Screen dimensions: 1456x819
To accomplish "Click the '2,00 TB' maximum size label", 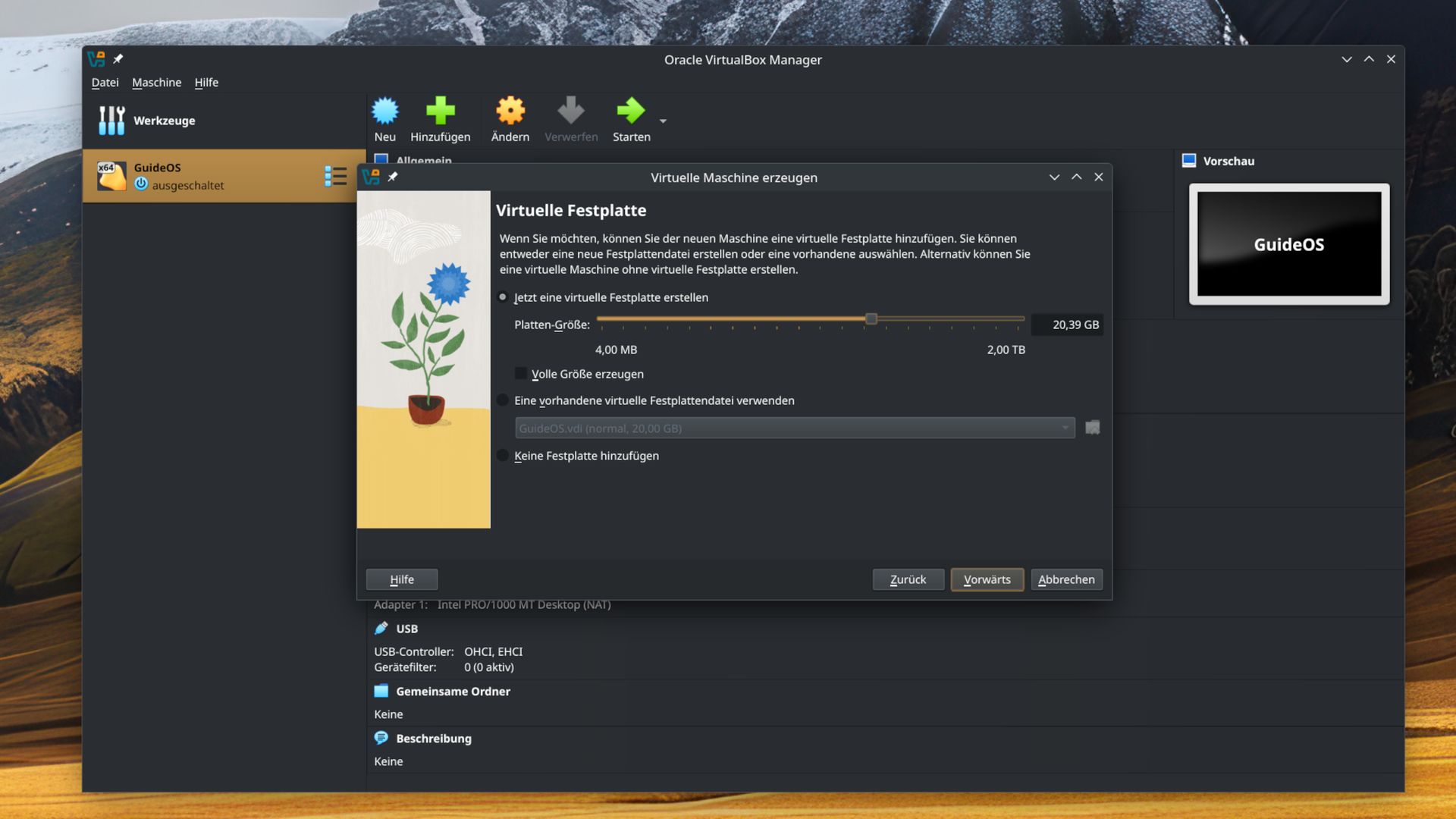I will (x=1006, y=350).
